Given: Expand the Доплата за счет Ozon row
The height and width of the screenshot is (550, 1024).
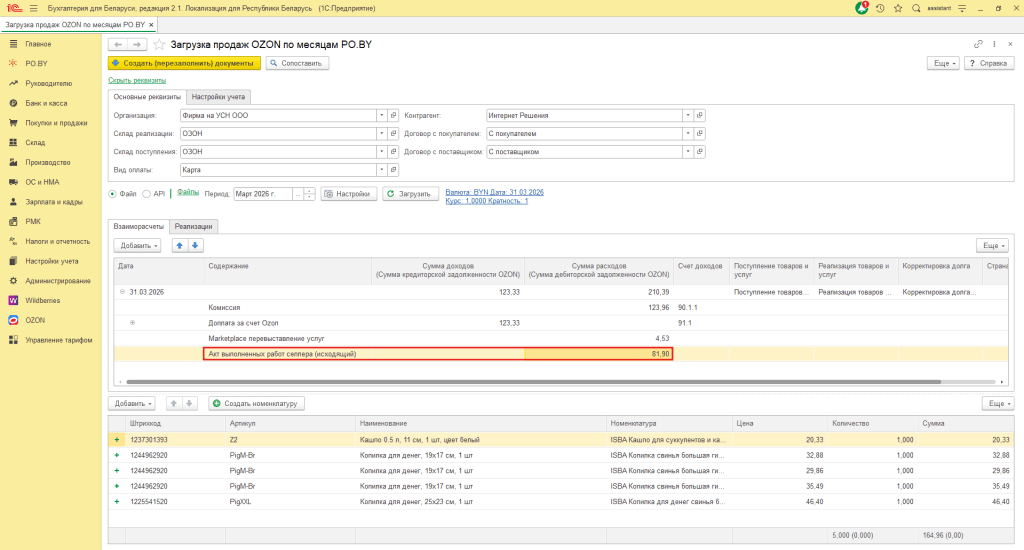Looking at the screenshot, I should pyautogui.click(x=133, y=323).
